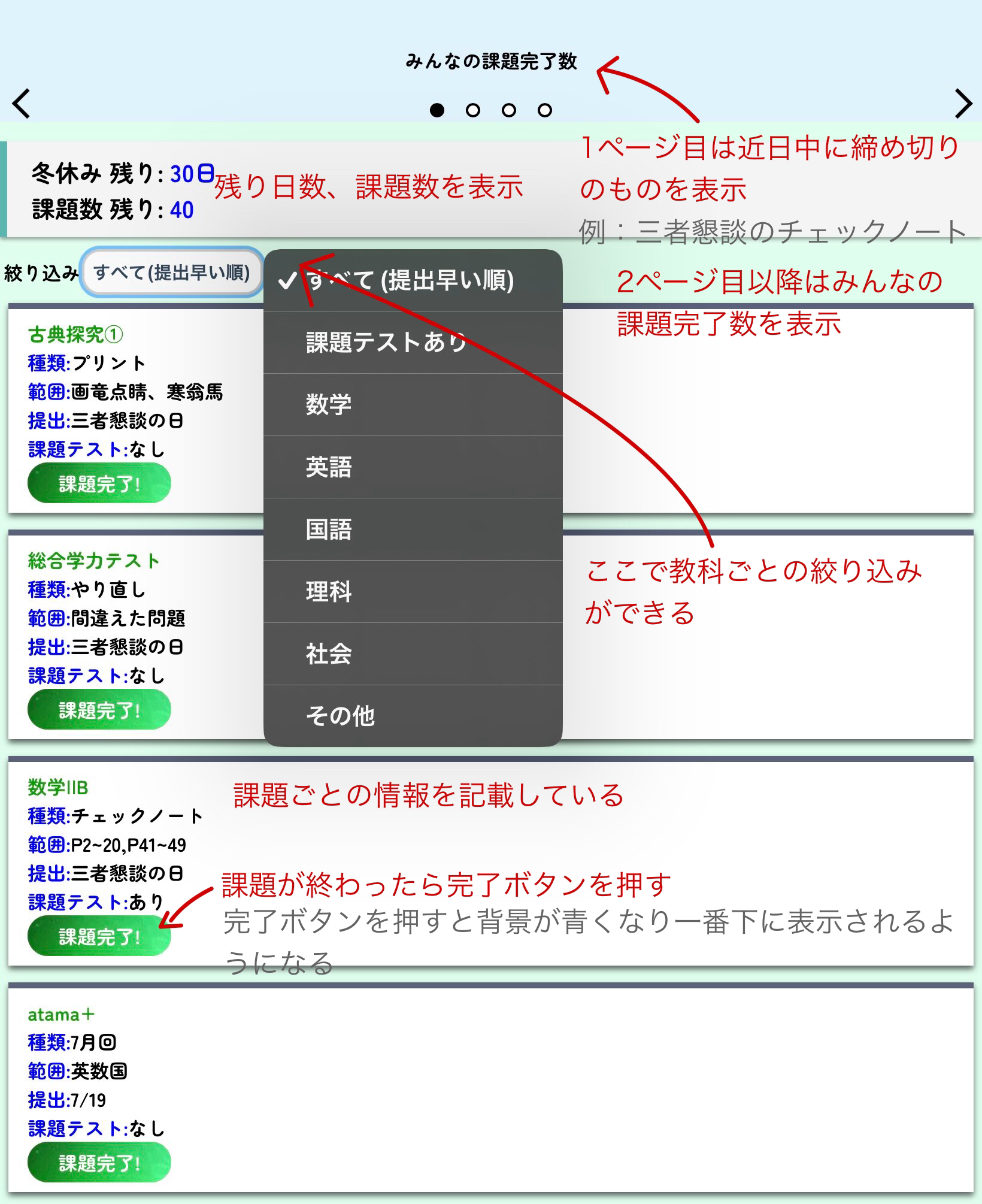Select the third carousel page dot
Screen dimensions: 982x1204
coord(509,110)
